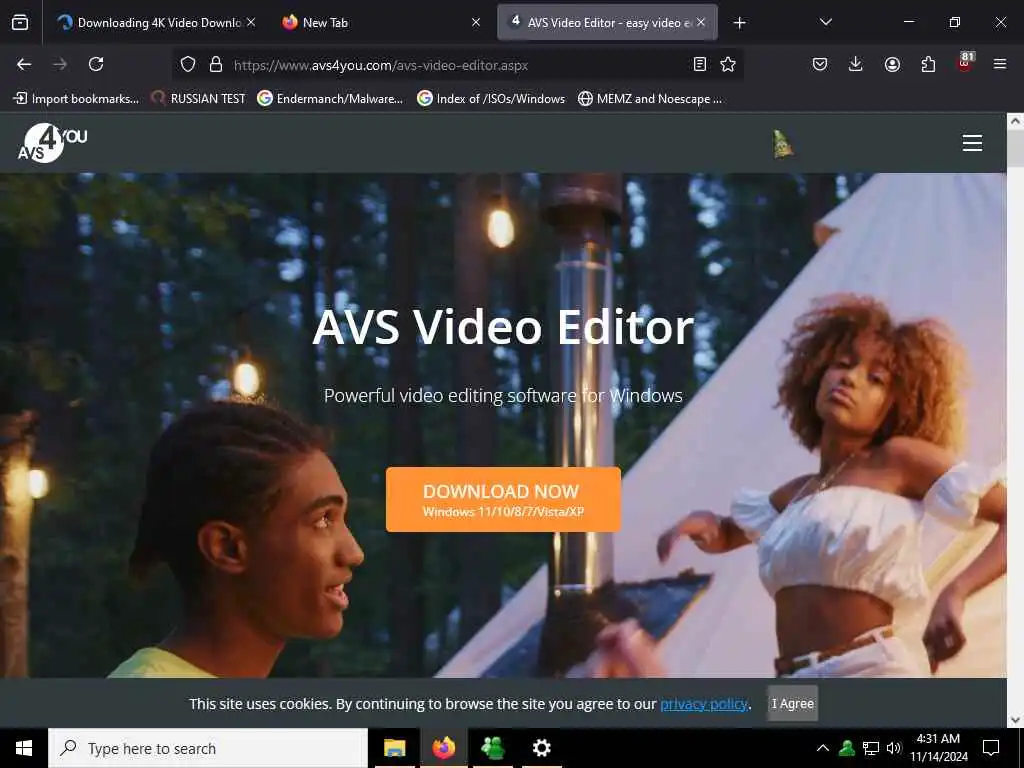
Task: Close the New Tab tab
Action: (x=476, y=22)
